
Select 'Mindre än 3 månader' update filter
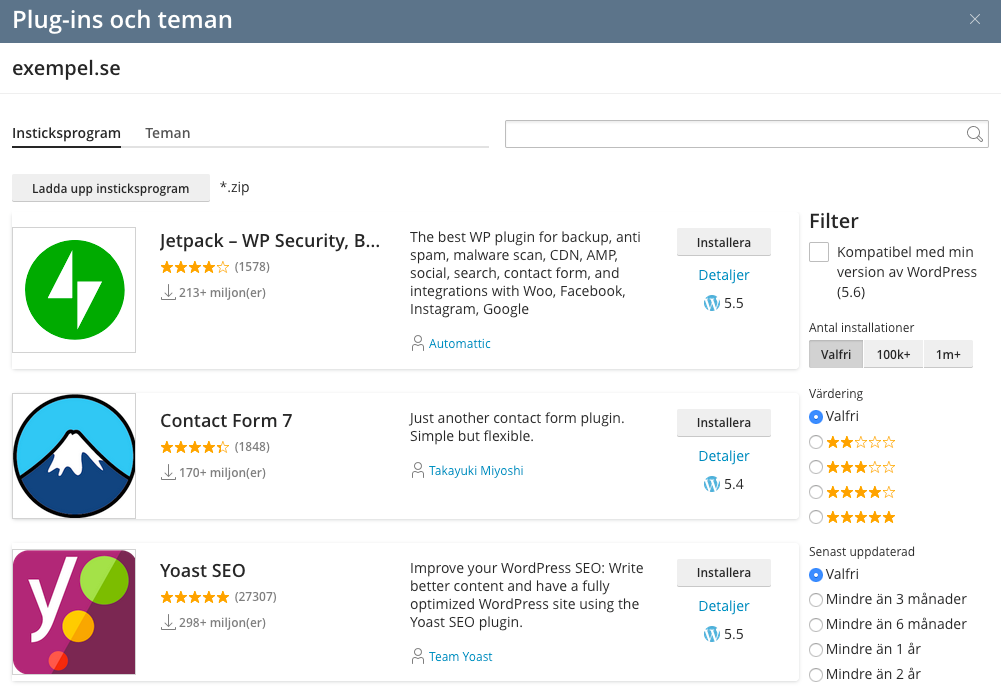[x=816, y=599]
